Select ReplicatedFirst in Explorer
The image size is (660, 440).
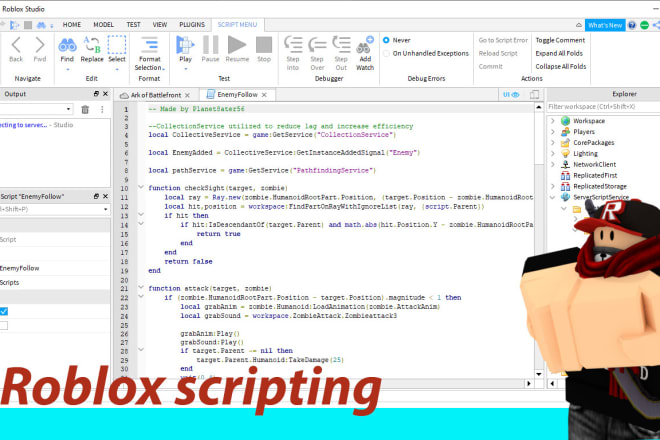tap(595, 176)
